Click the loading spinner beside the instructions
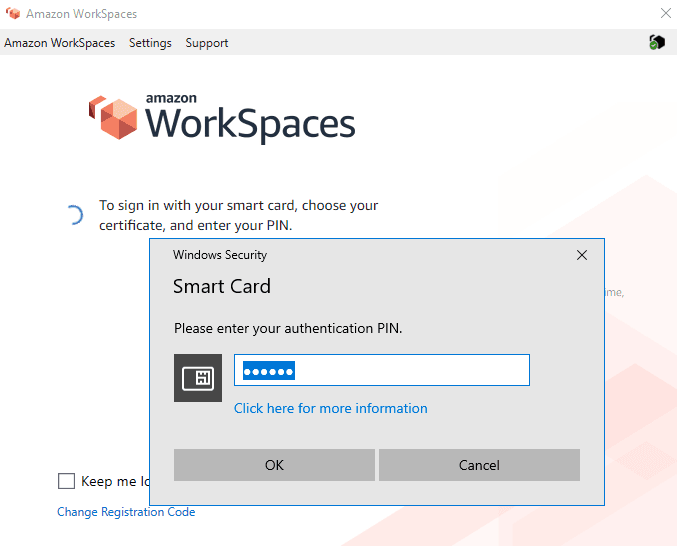The image size is (677, 546). (74, 215)
